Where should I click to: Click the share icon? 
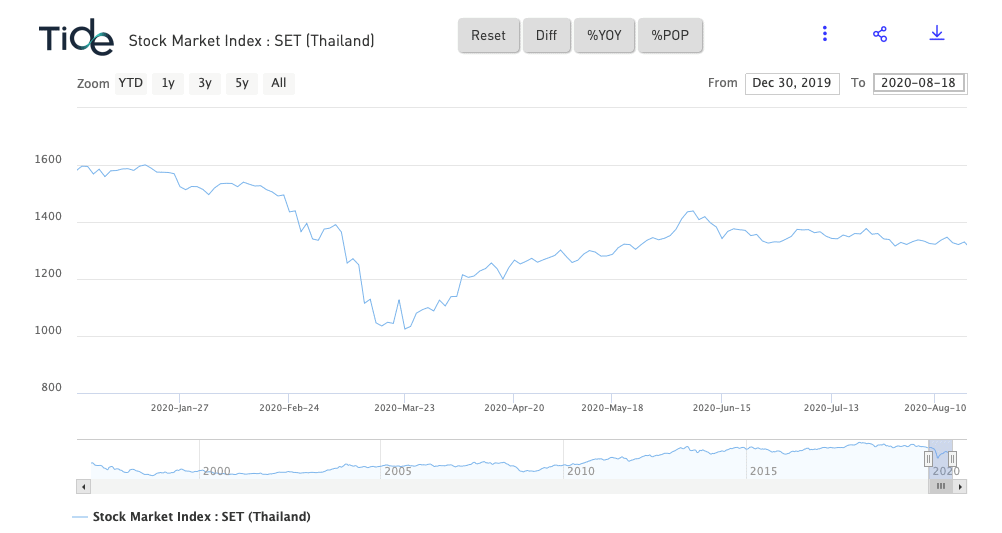pos(880,34)
